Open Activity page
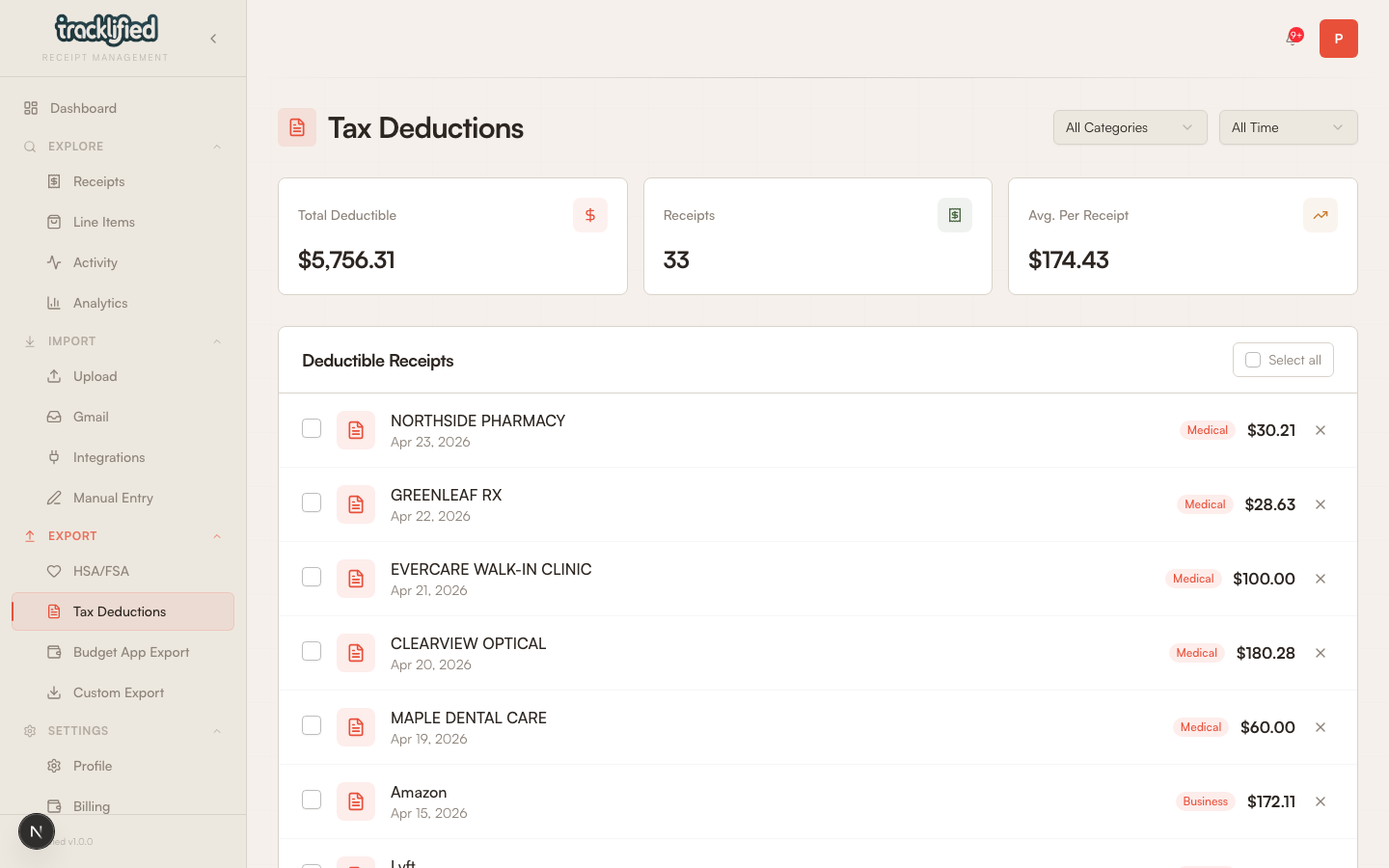 (123, 262)
